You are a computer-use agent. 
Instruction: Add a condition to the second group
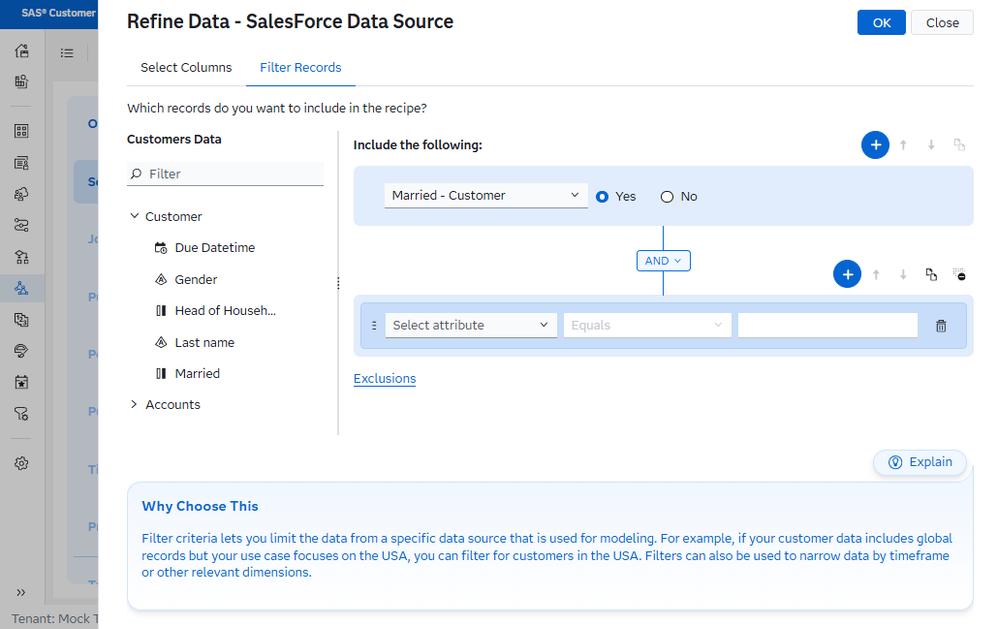click(847, 274)
